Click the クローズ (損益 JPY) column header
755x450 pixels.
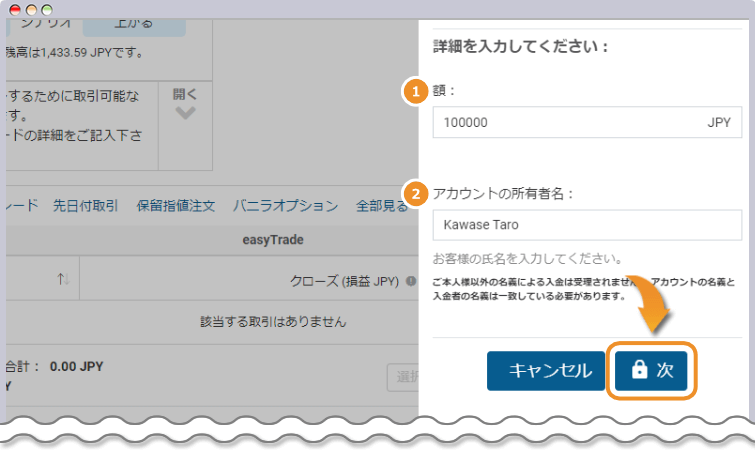point(344,281)
